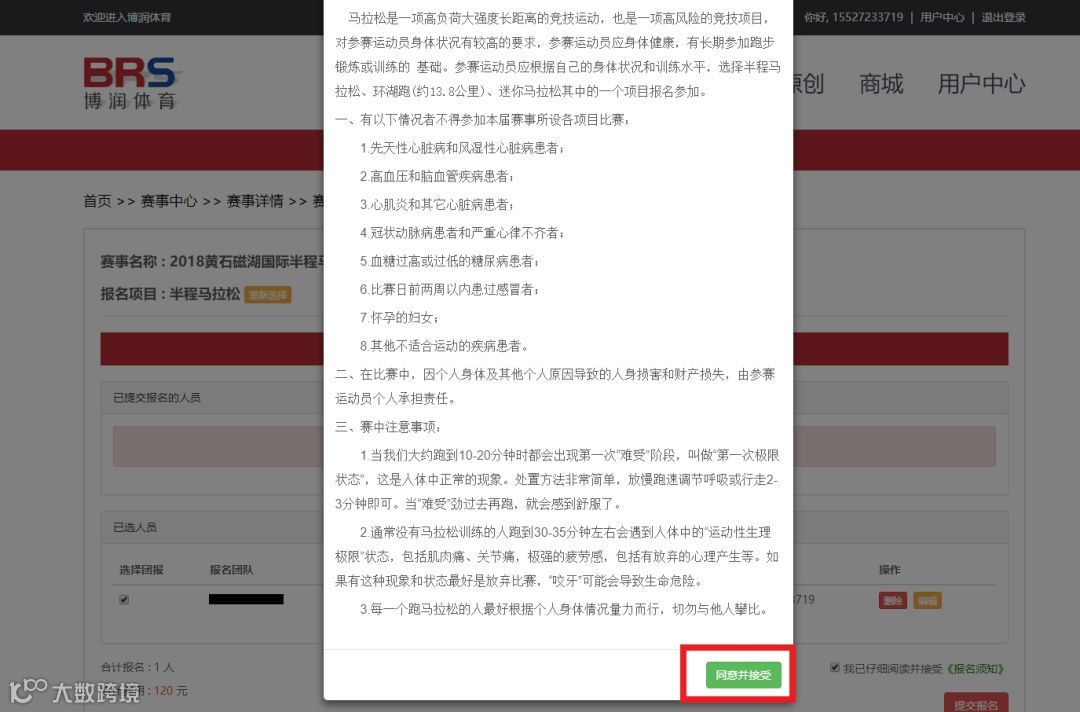Click the 大数跨境 watermark logo

coord(74,691)
